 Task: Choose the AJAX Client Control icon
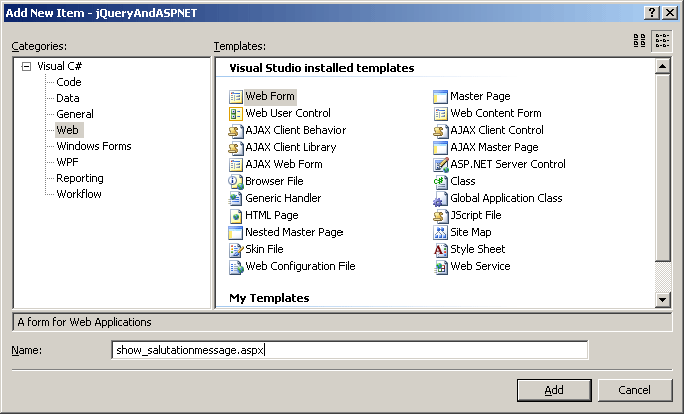point(441,131)
